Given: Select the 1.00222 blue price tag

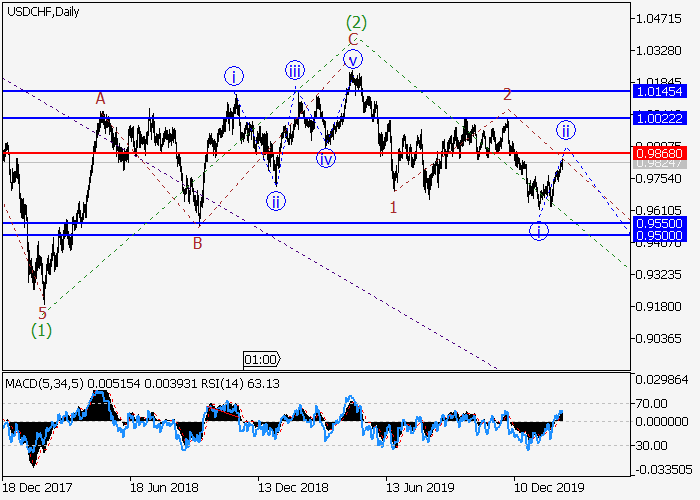Looking at the screenshot, I should coord(657,118).
